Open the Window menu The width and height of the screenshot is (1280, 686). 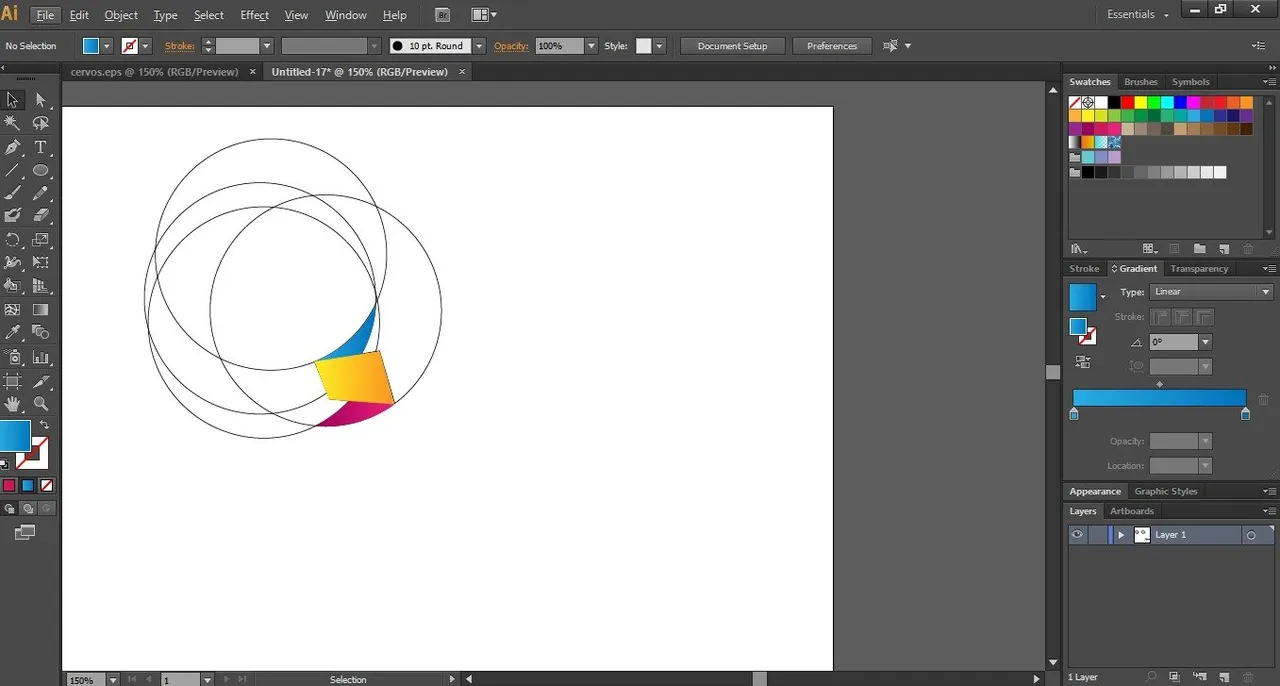click(346, 15)
